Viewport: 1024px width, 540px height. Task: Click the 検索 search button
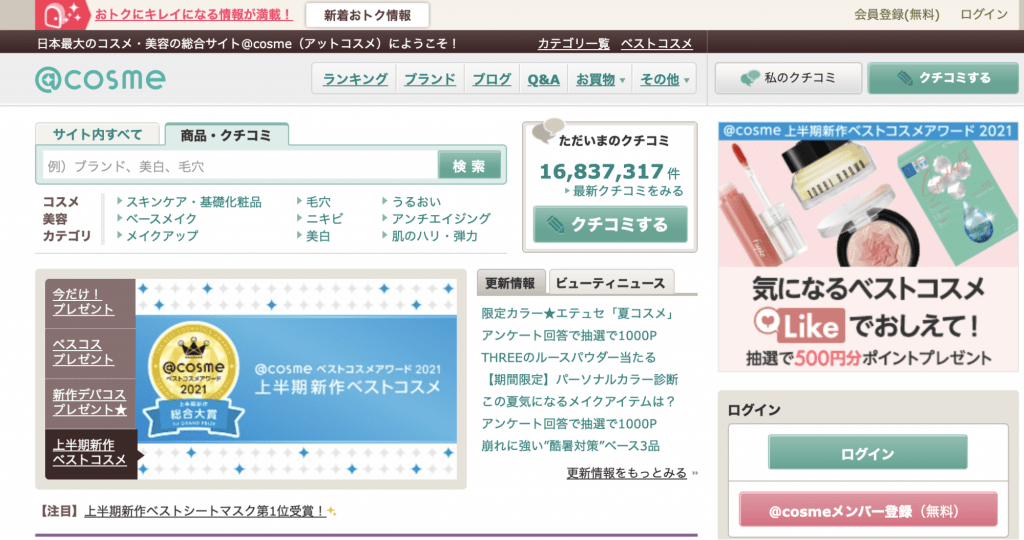tap(469, 166)
